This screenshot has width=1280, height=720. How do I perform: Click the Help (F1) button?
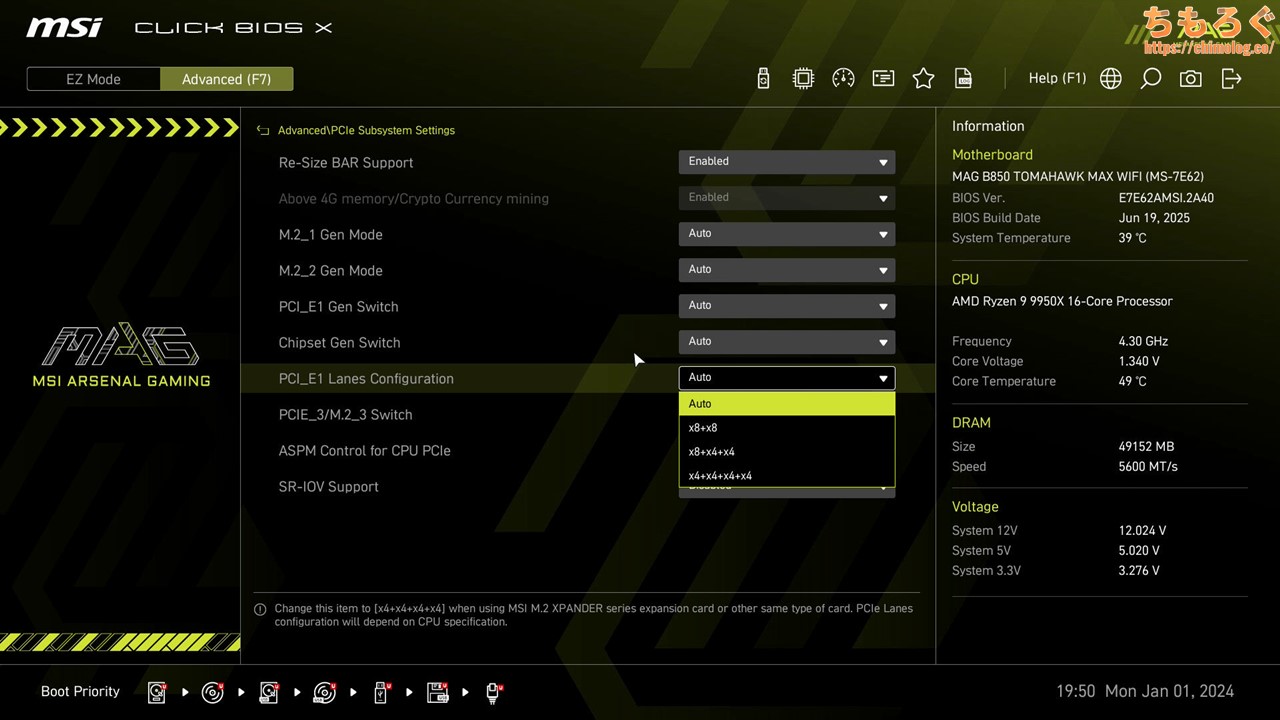pos(1057,79)
